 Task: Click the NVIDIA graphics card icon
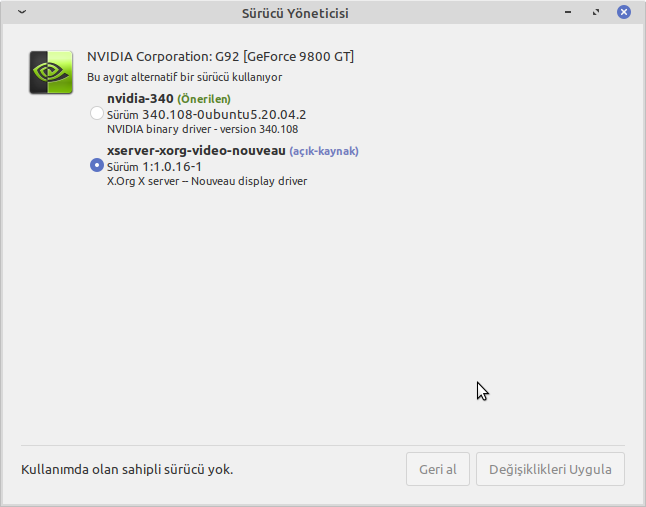51,72
